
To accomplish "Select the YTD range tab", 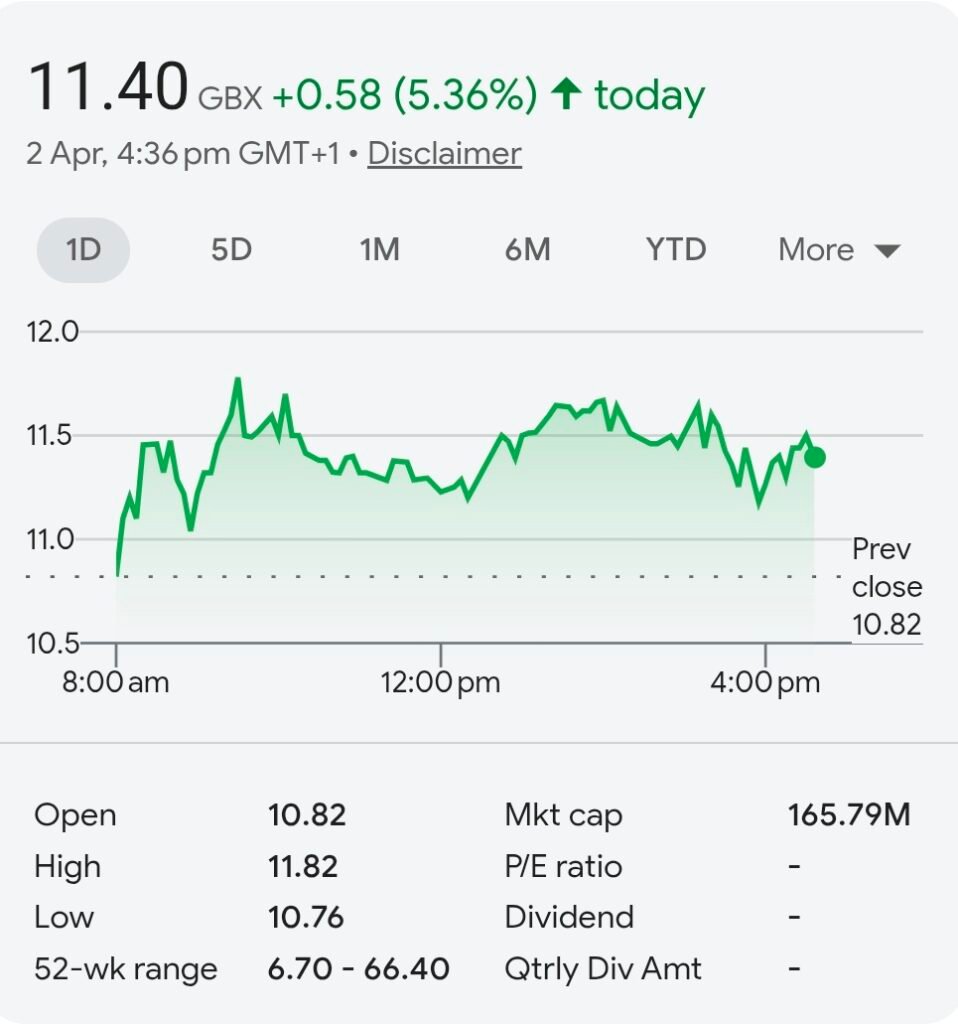I will coord(676,250).
